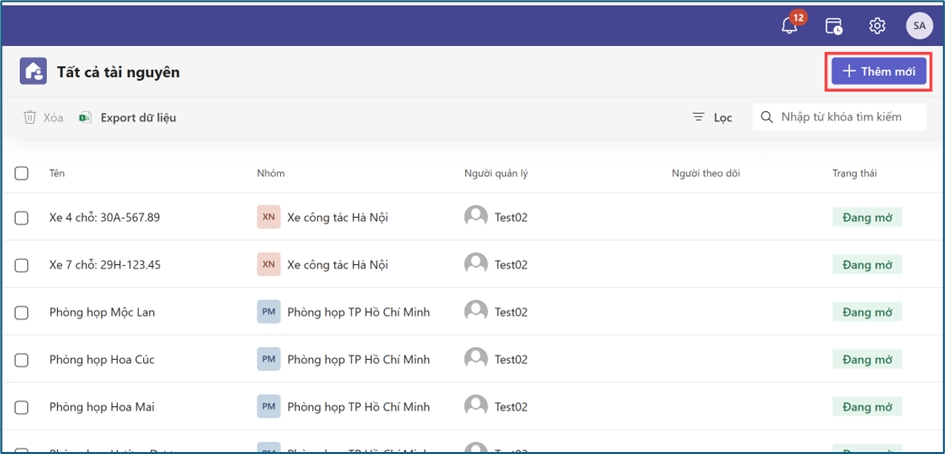The width and height of the screenshot is (945, 454).
Task: Click the Excel Export dữ liệu icon
Action: pos(86,117)
